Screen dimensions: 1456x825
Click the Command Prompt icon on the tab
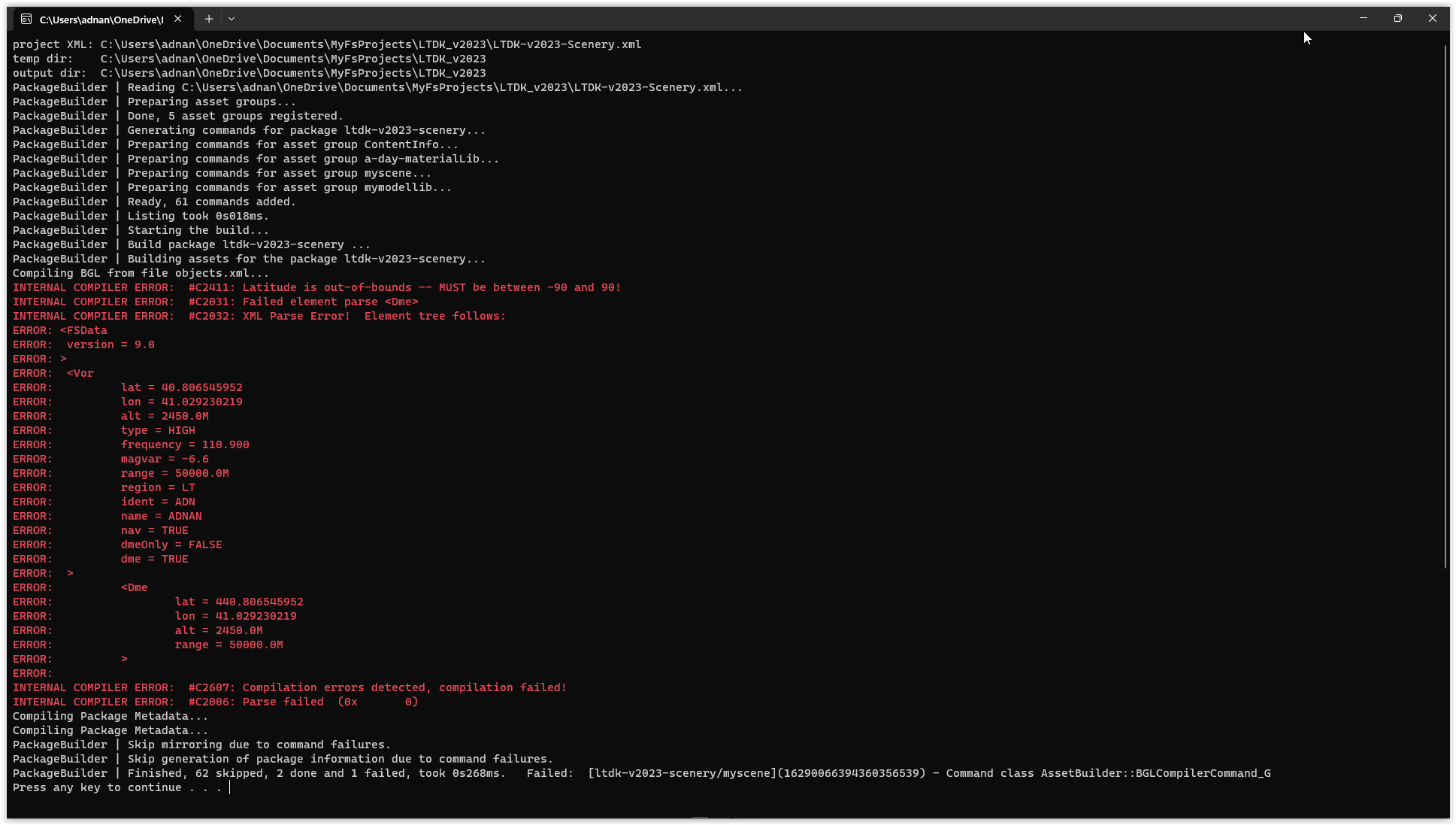tap(29, 18)
